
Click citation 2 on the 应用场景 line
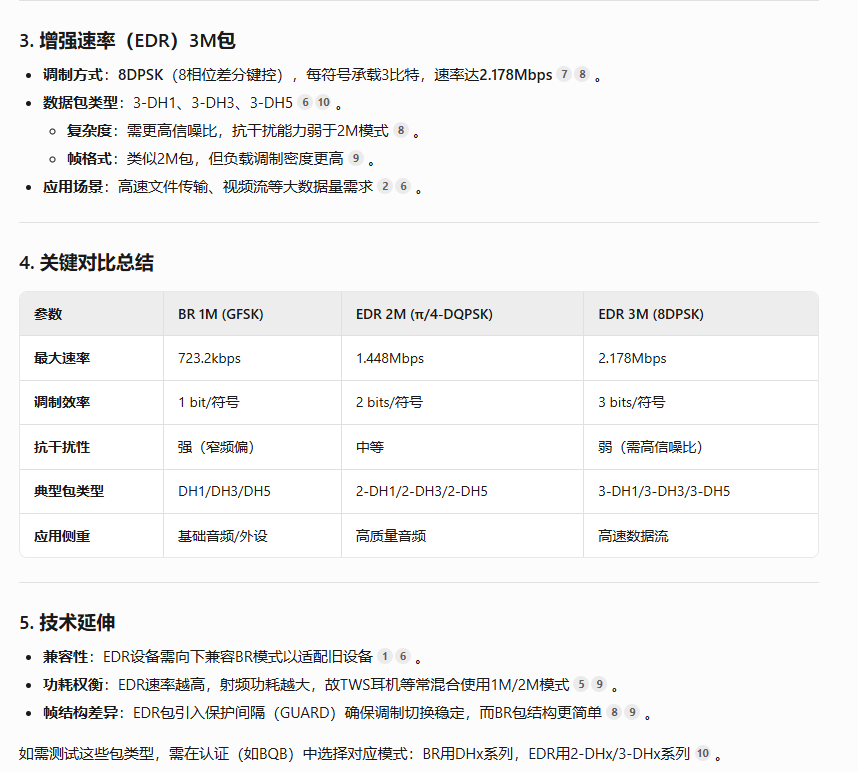coord(385,187)
